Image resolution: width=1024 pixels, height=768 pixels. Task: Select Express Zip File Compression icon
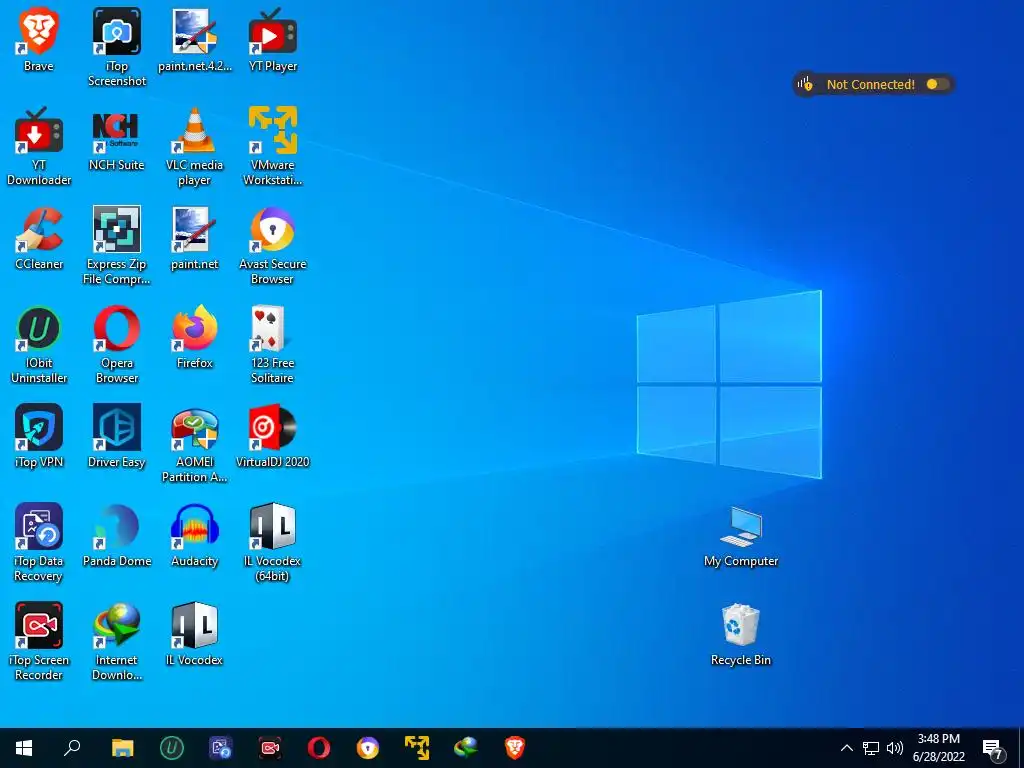(117, 245)
